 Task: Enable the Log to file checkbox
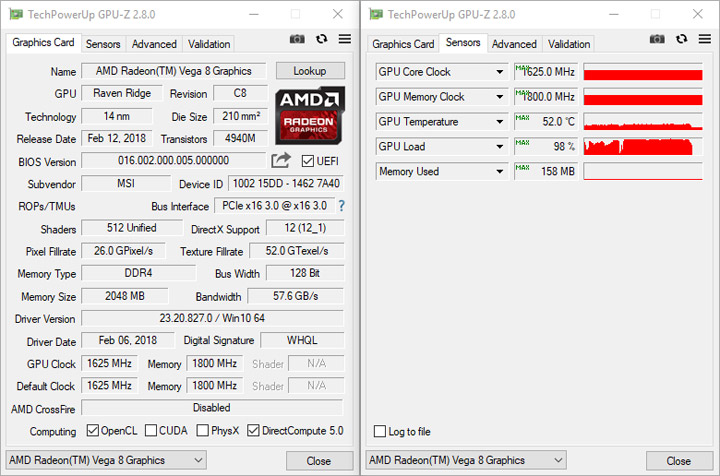coord(380,431)
